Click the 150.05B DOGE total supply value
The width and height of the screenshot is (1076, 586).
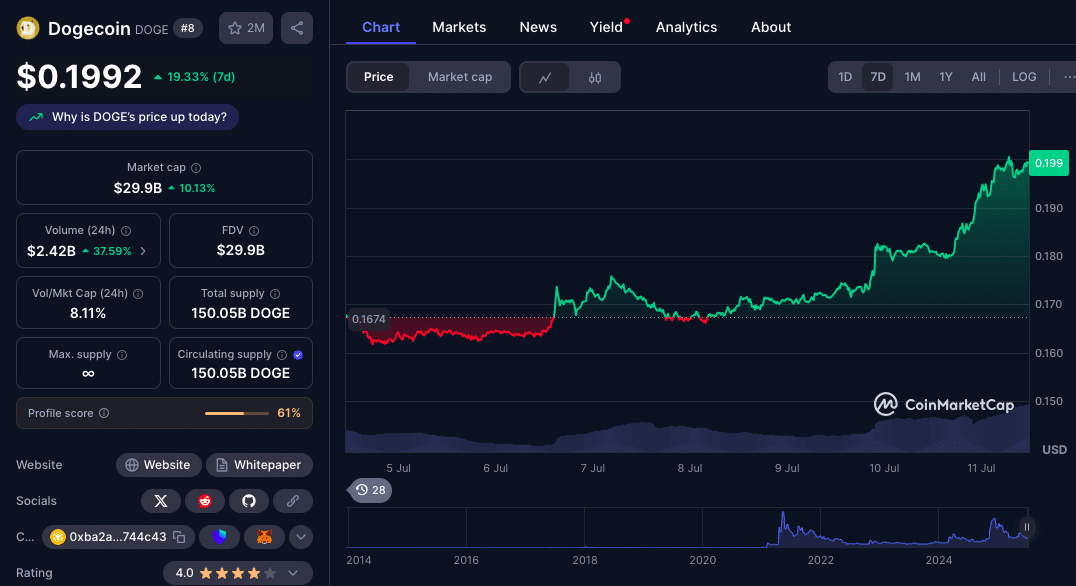(x=240, y=313)
